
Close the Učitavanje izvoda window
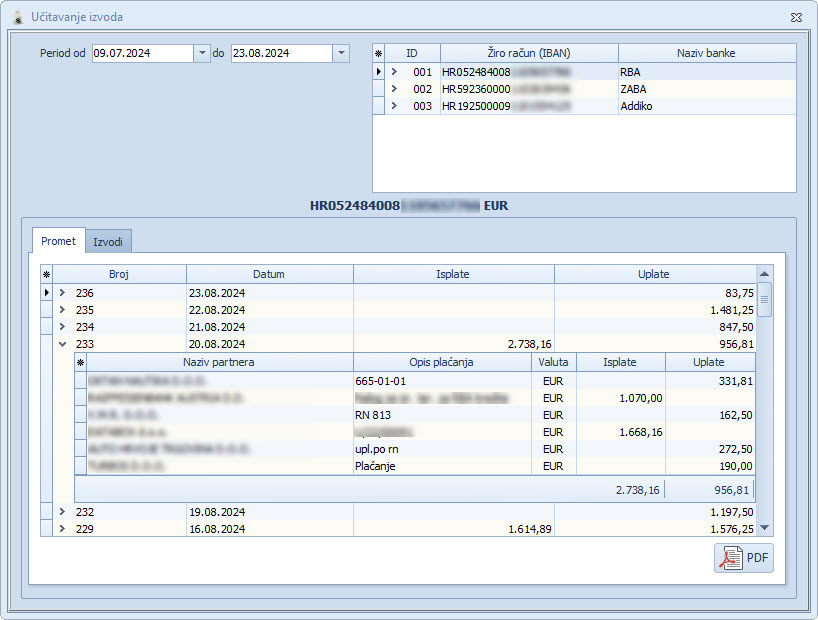point(795,17)
